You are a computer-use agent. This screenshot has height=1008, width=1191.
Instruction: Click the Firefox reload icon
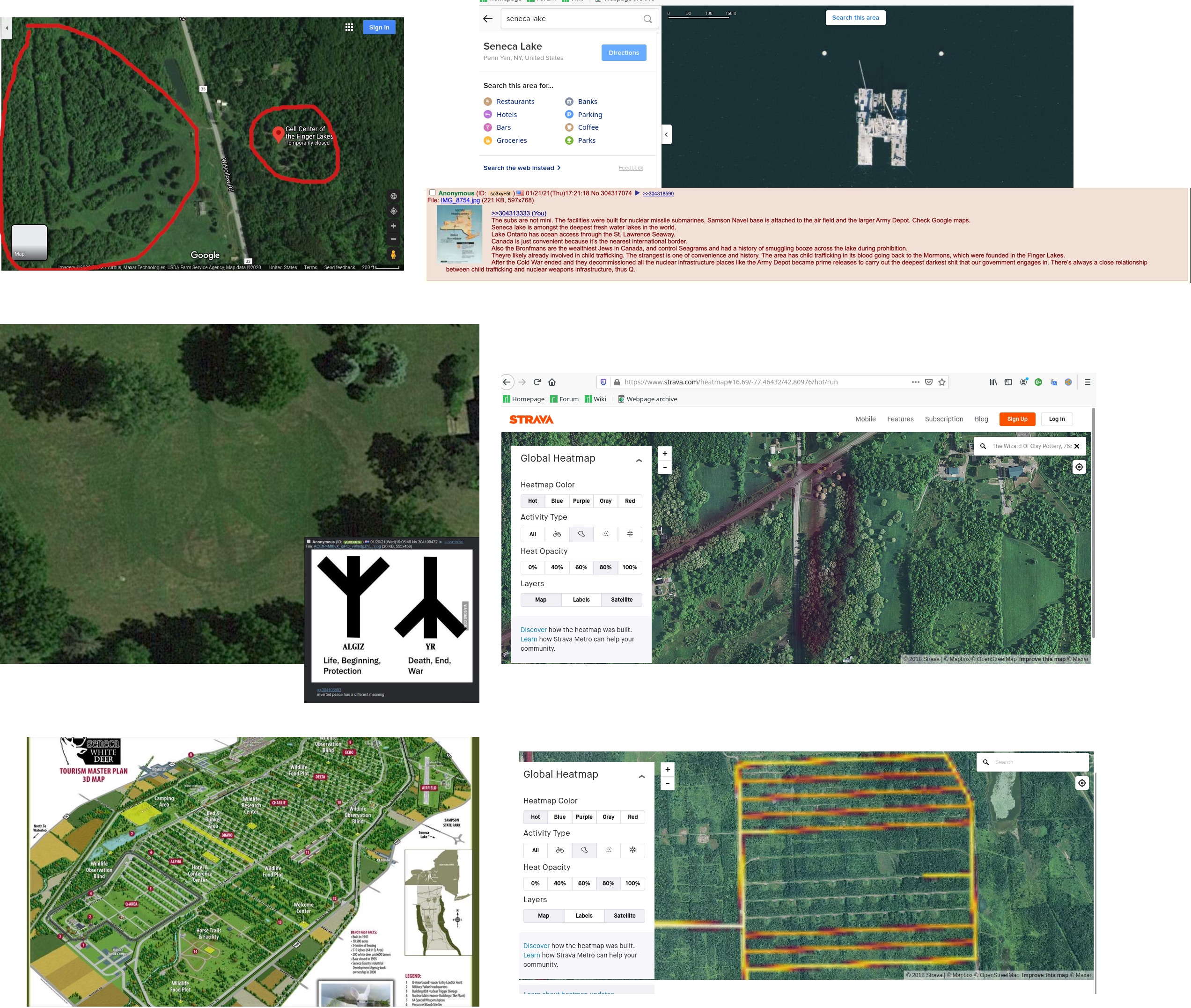[537, 383]
